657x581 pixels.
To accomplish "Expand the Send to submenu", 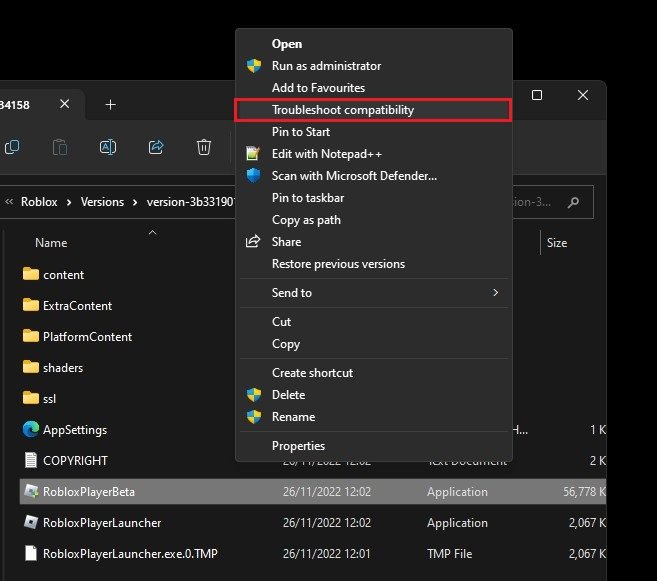I will [x=292, y=293].
